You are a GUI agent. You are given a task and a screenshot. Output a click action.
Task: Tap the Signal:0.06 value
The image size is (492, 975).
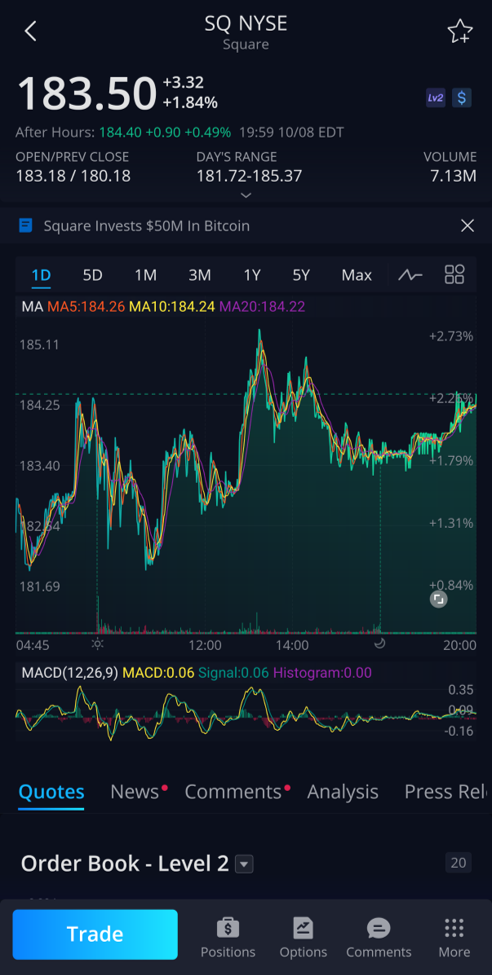pos(234,673)
